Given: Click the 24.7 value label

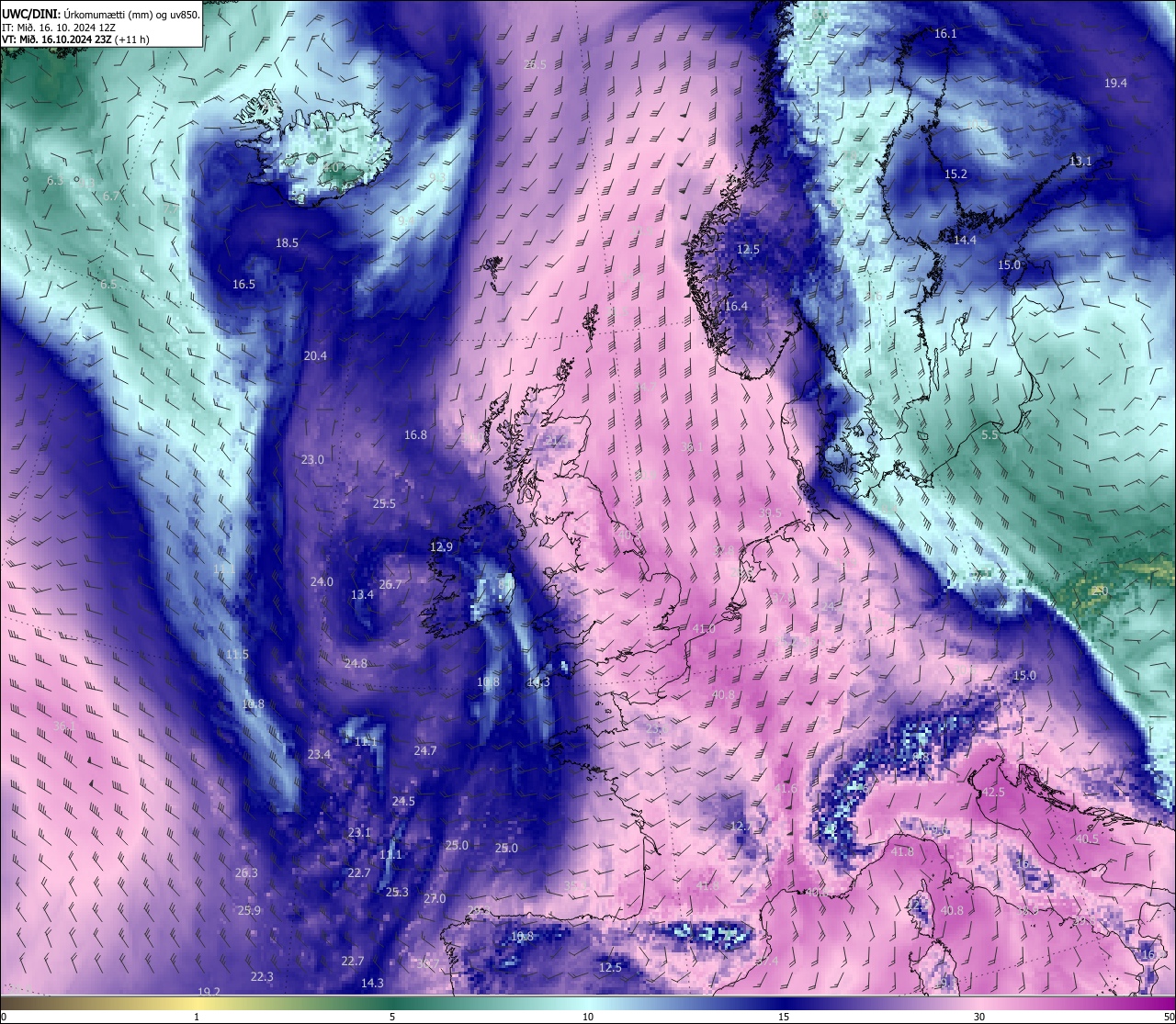Looking at the screenshot, I should click(424, 751).
